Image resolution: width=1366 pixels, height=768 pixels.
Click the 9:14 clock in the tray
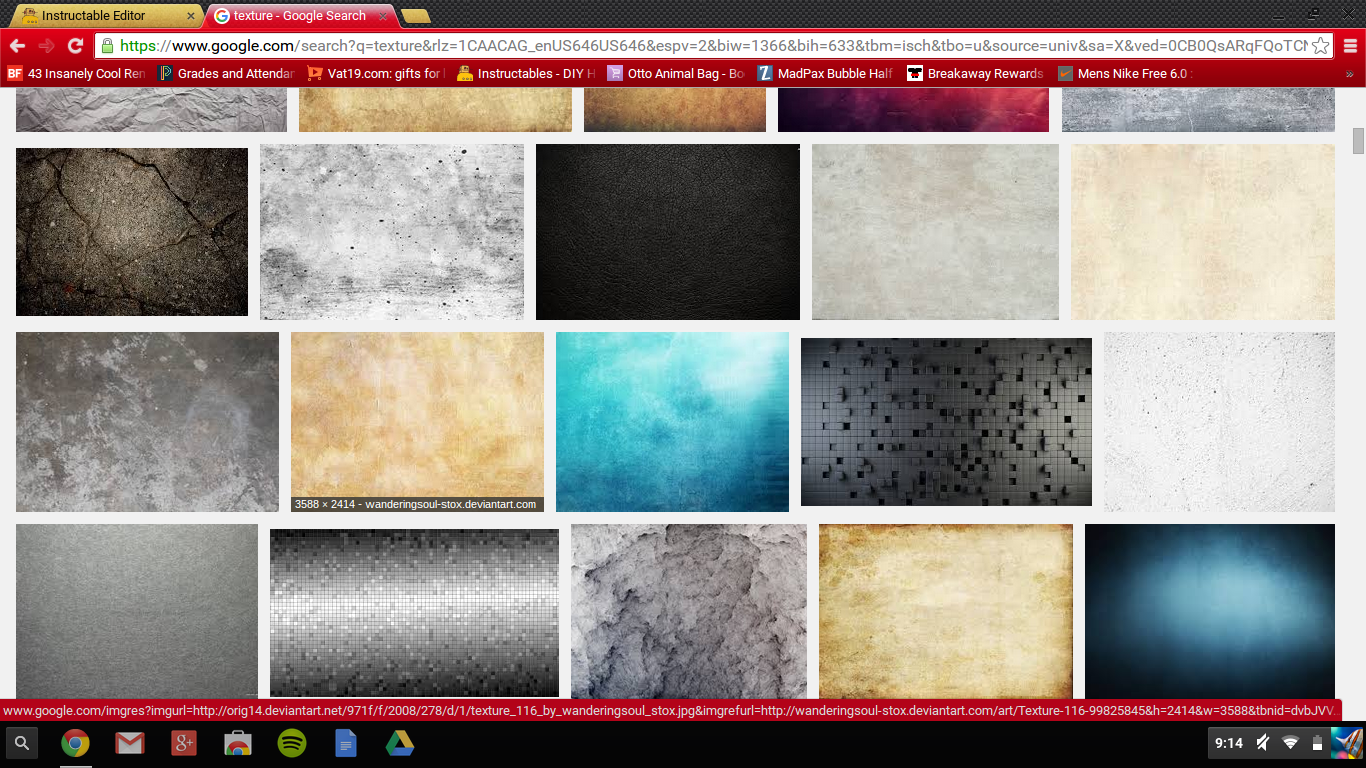(1229, 743)
